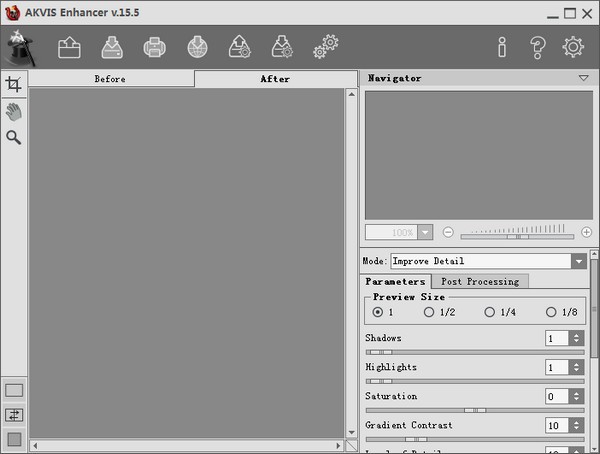Image resolution: width=600 pixels, height=454 pixels.
Task: Open the Mode dropdown showing Improve Detail
Action: click(x=489, y=261)
